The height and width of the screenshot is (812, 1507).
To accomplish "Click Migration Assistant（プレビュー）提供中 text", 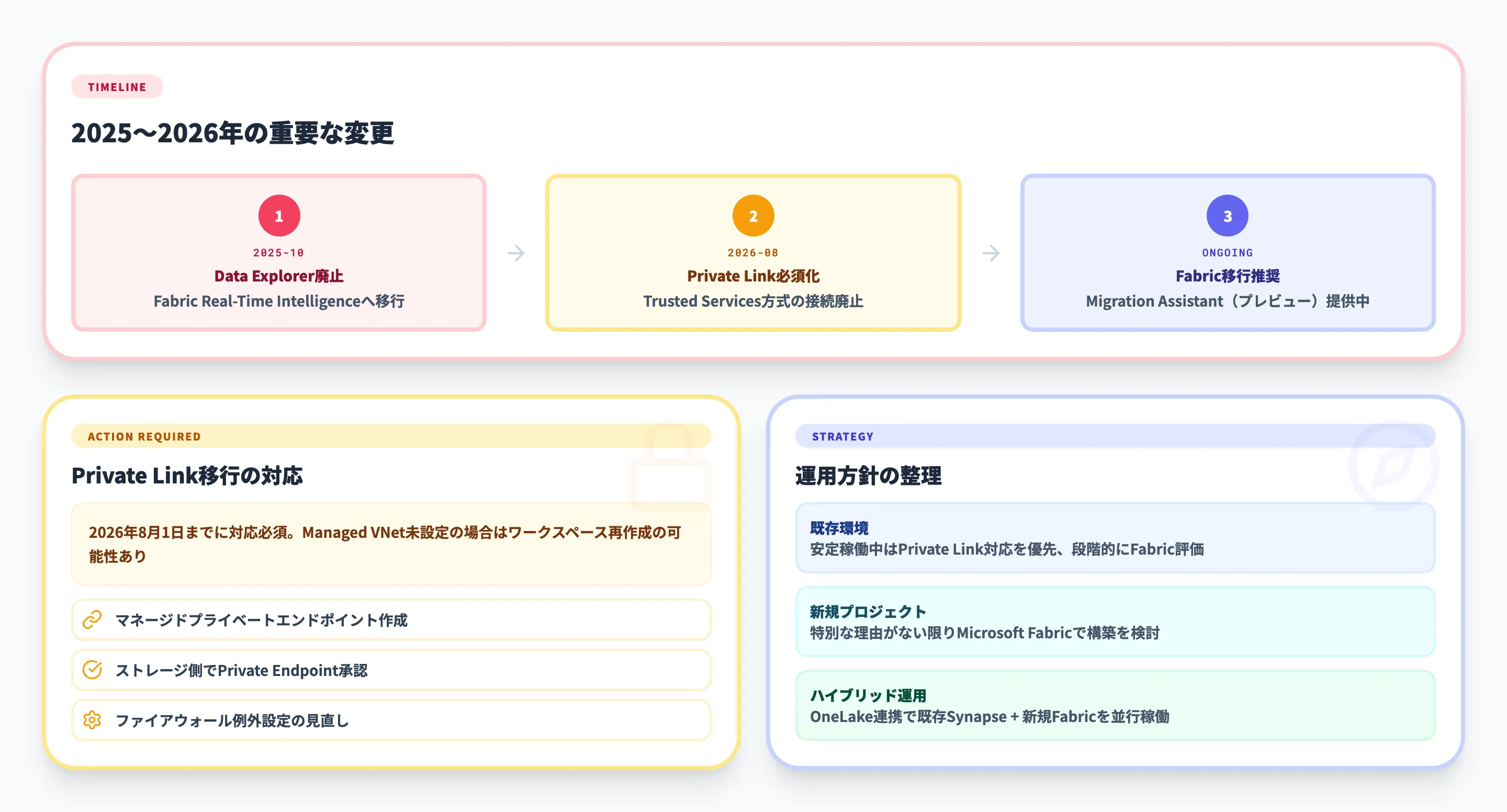I will pyautogui.click(x=1228, y=301).
